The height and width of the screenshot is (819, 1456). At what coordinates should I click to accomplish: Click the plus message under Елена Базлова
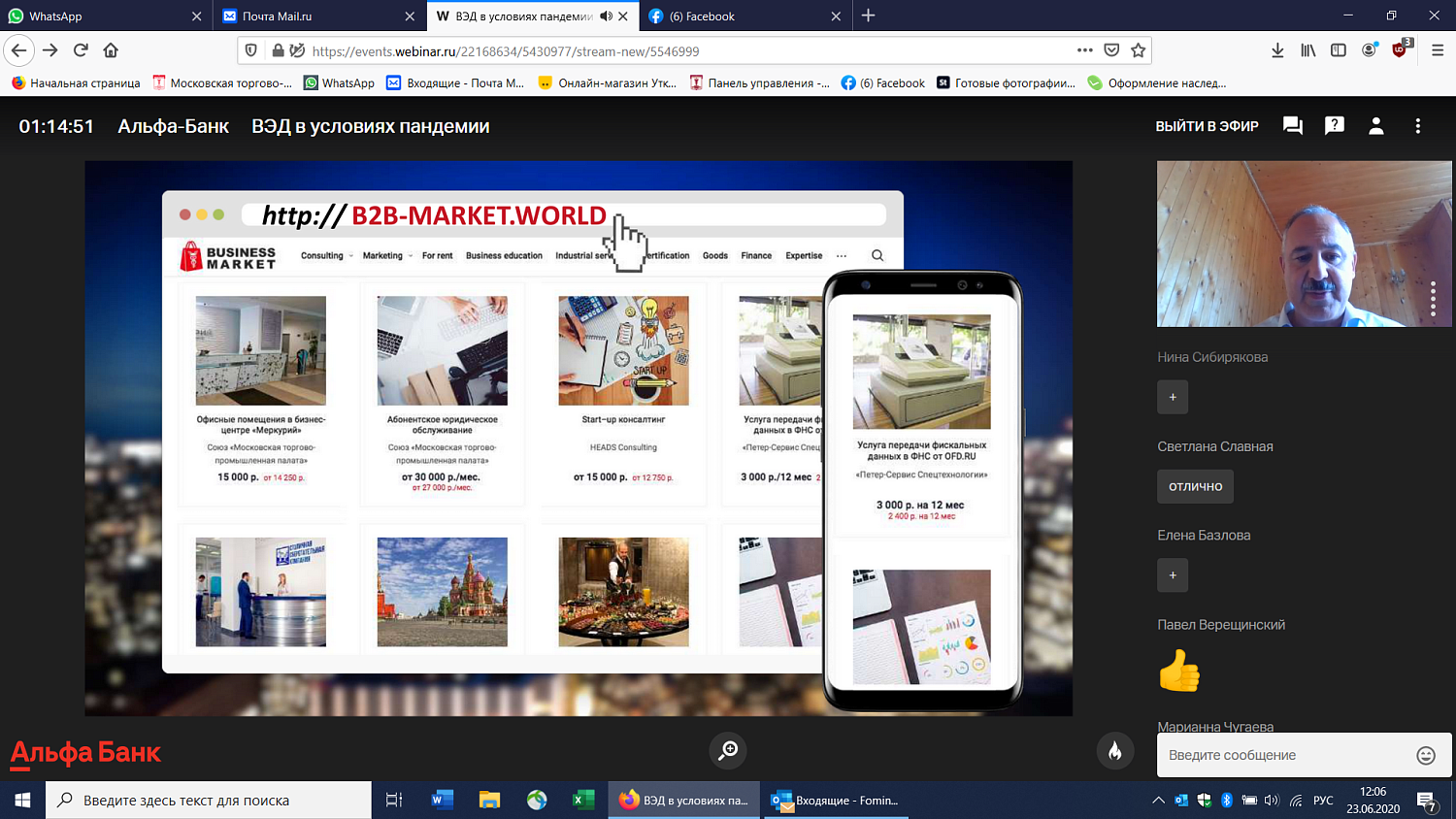click(x=1173, y=575)
